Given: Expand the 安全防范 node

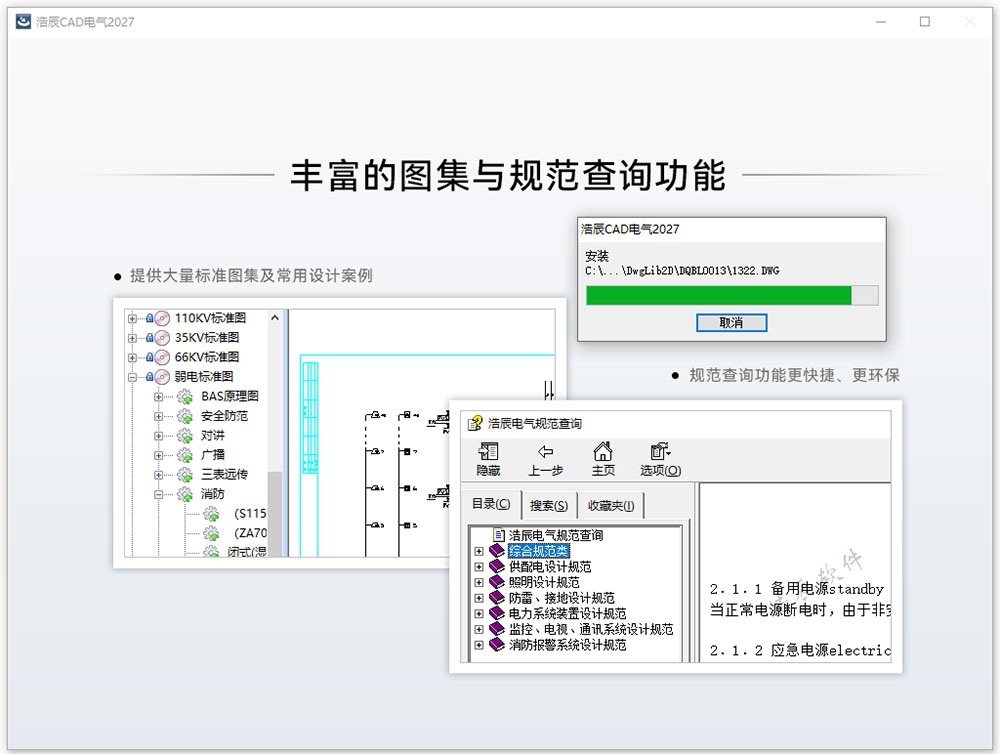Looking at the screenshot, I should point(158,417).
